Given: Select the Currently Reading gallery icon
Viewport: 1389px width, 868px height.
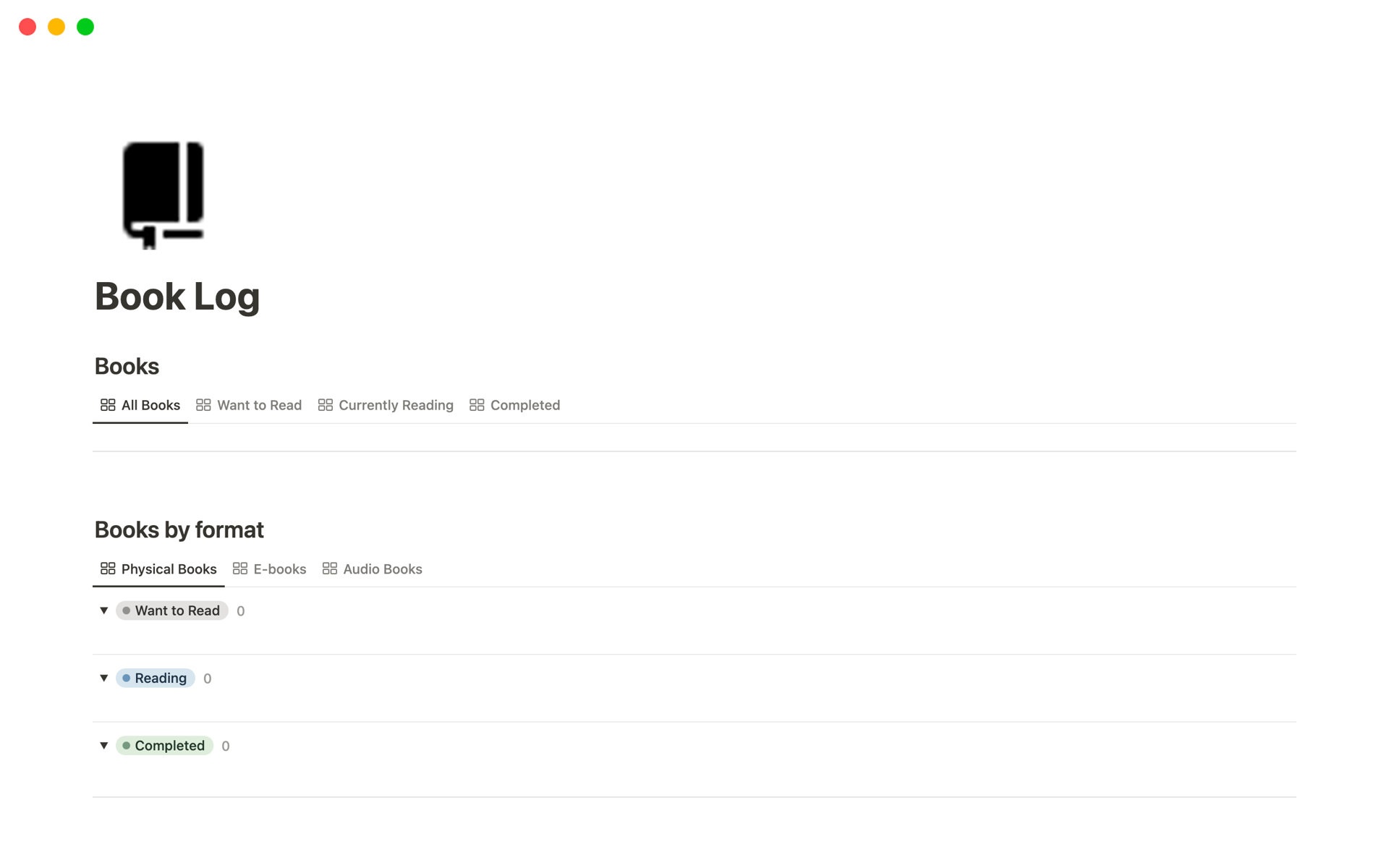Looking at the screenshot, I should 325,405.
